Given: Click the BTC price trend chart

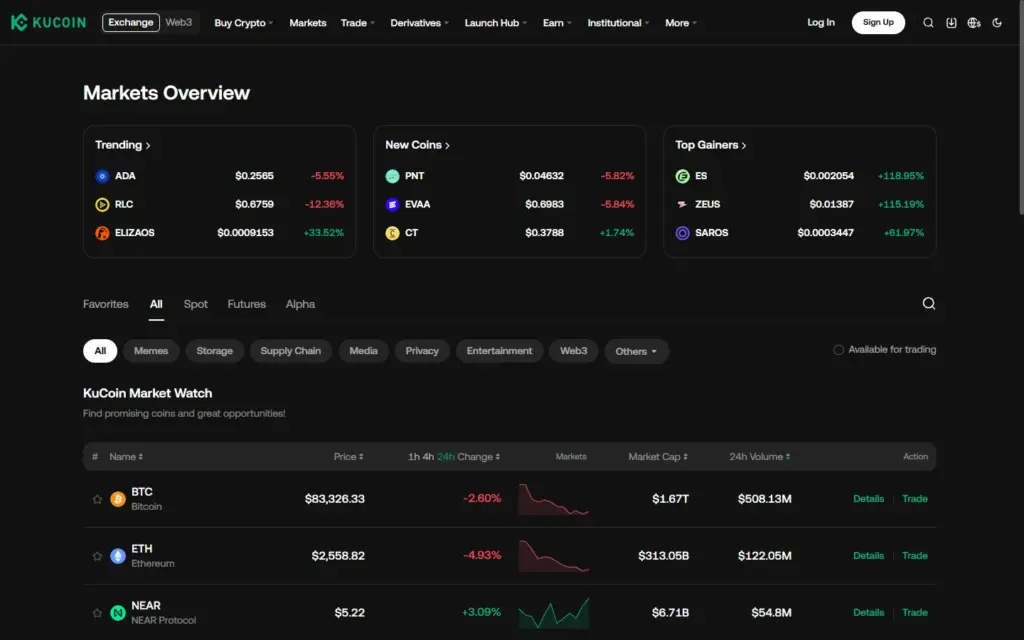Looking at the screenshot, I should [x=554, y=499].
